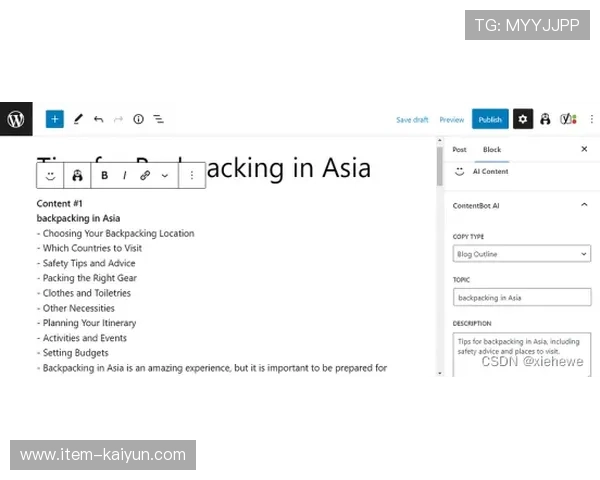
Task: Click the Publish button
Action: (x=490, y=119)
